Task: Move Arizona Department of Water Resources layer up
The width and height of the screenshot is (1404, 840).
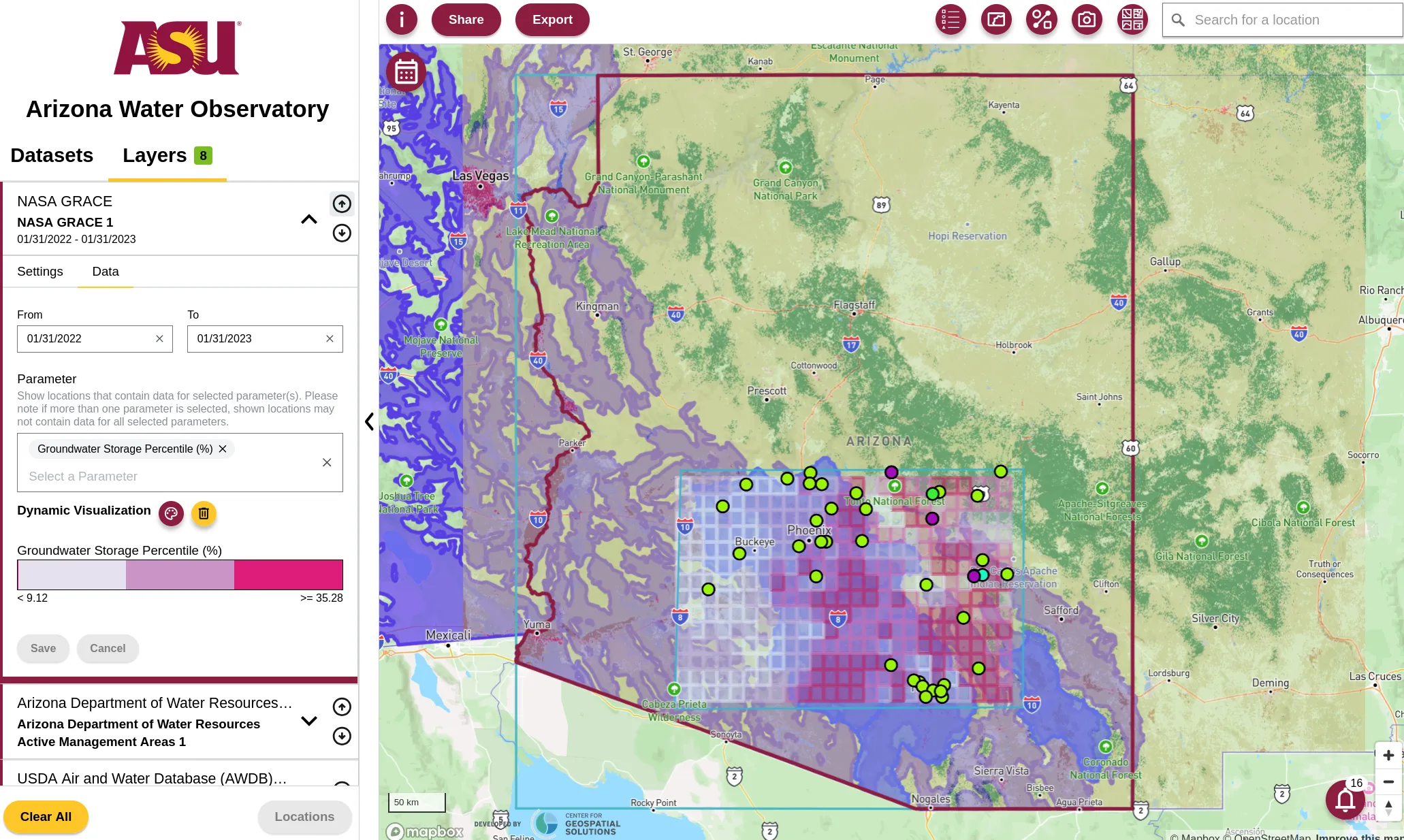Action: [342, 707]
